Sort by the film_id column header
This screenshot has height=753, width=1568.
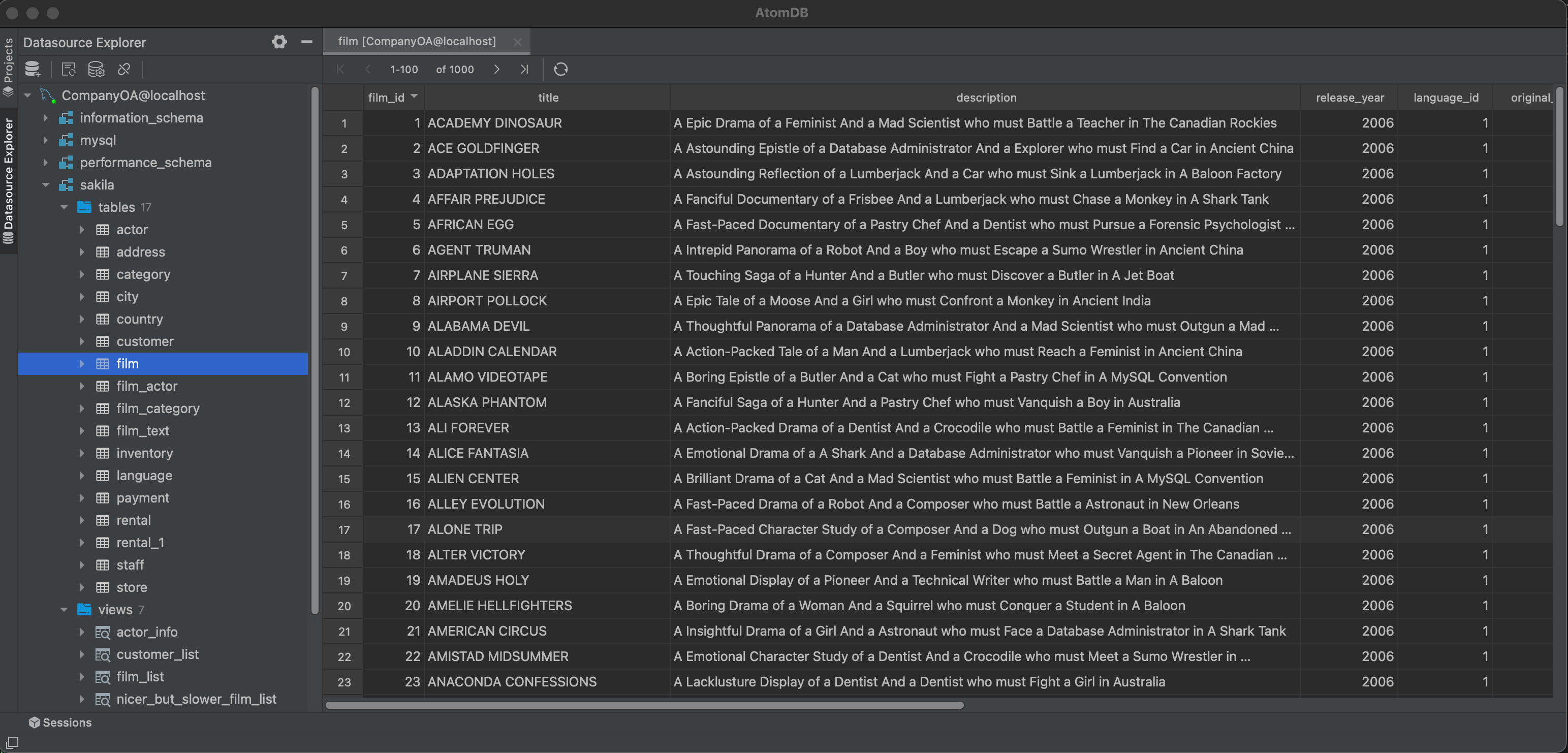(x=393, y=98)
